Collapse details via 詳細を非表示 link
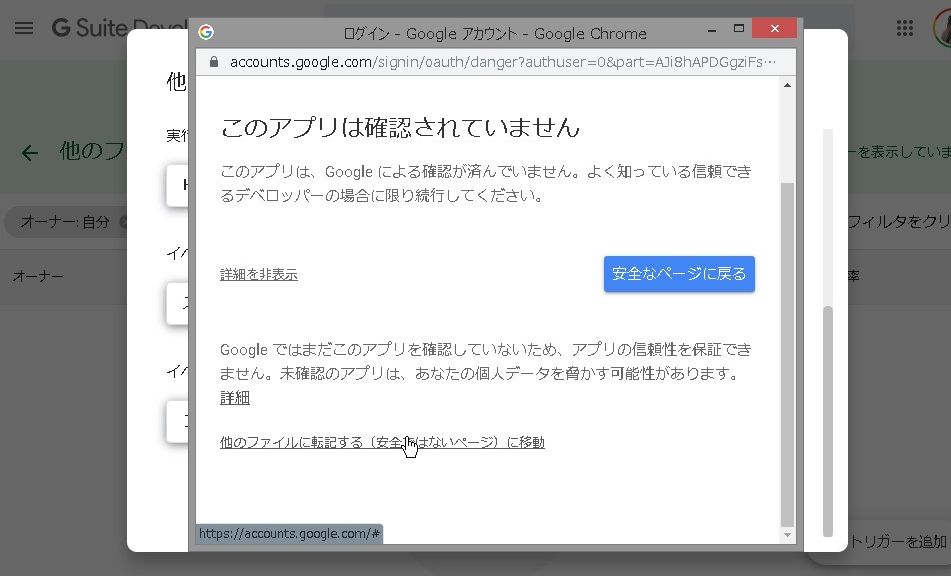The height and width of the screenshot is (576, 951). coord(258,275)
